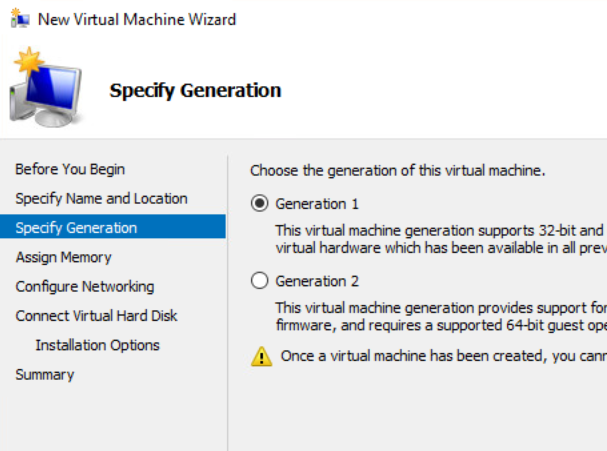
Task: Go to Before You Begin step
Action: (x=70, y=170)
